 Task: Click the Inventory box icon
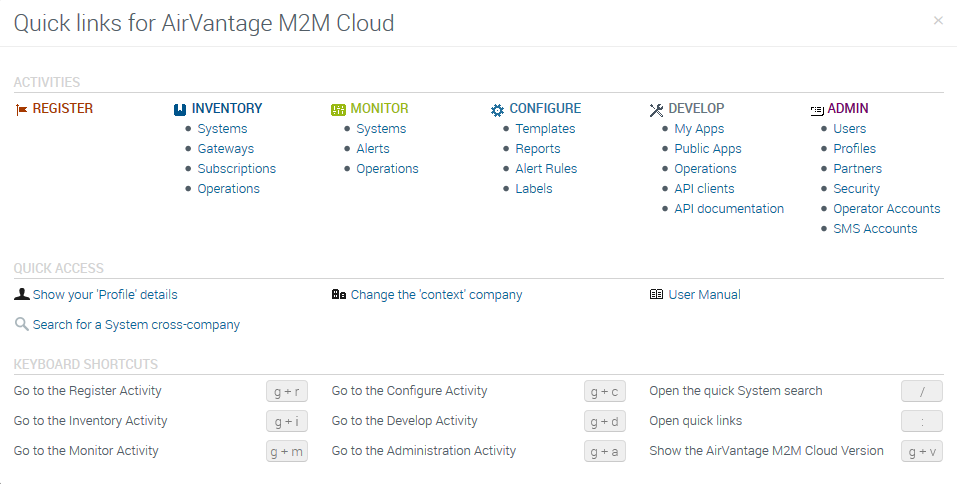pyautogui.click(x=180, y=110)
